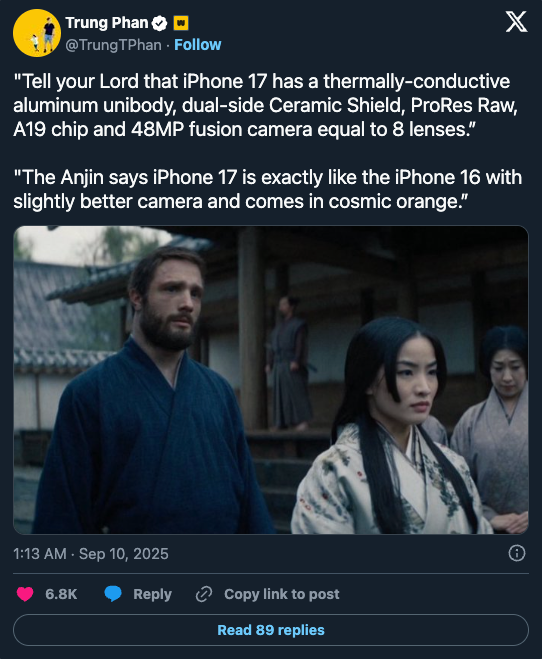Screen dimensions: 542x659
Task: Select Copy link to post text
Action: tap(282, 594)
